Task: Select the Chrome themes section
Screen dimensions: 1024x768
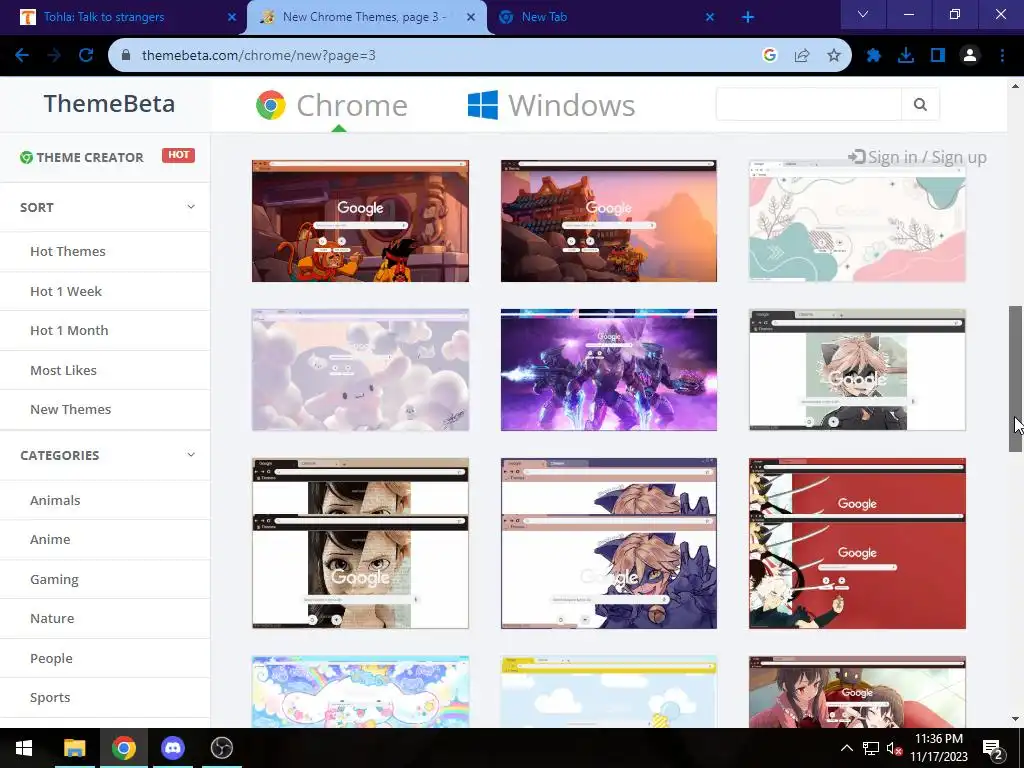Action: click(x=332, y=105)
